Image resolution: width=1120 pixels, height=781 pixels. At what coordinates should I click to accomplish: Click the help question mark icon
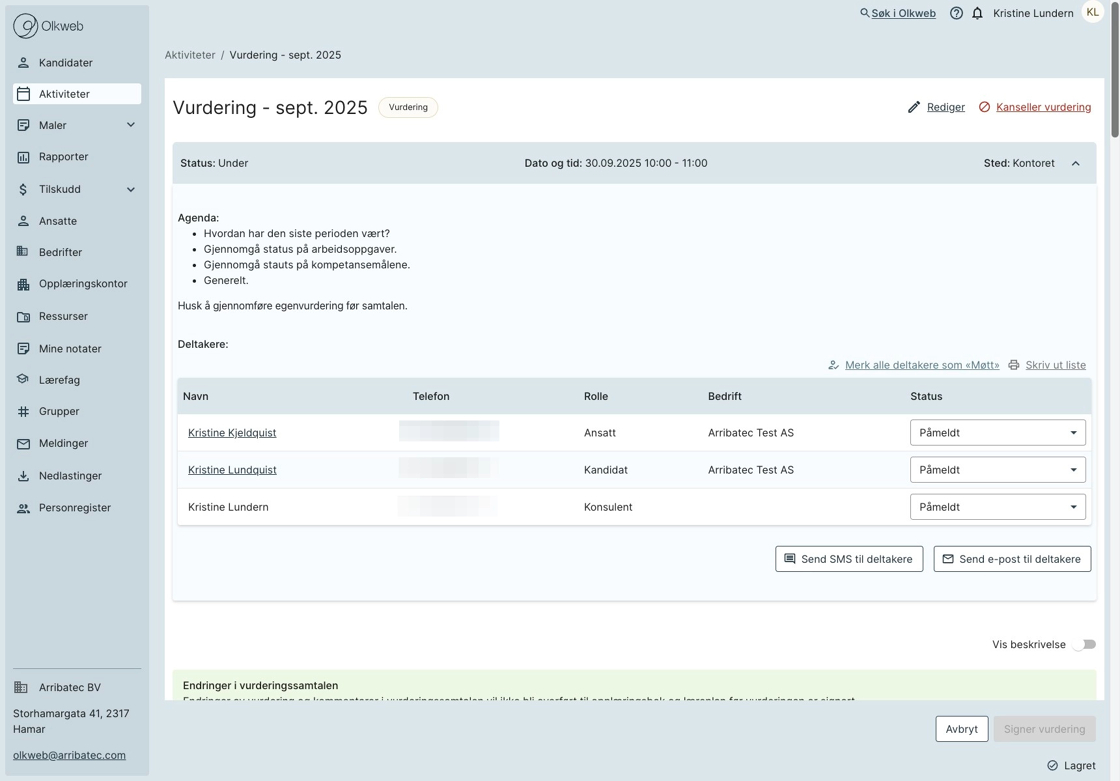(x=956, y=13)
